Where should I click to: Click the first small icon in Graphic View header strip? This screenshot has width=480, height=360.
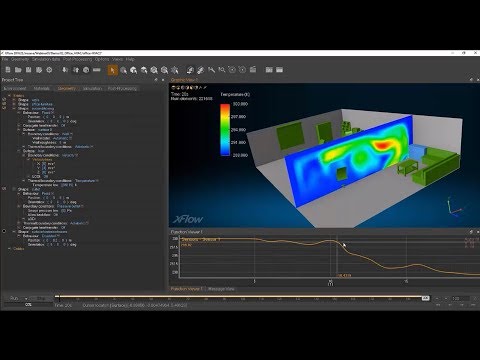coord(173,88)
